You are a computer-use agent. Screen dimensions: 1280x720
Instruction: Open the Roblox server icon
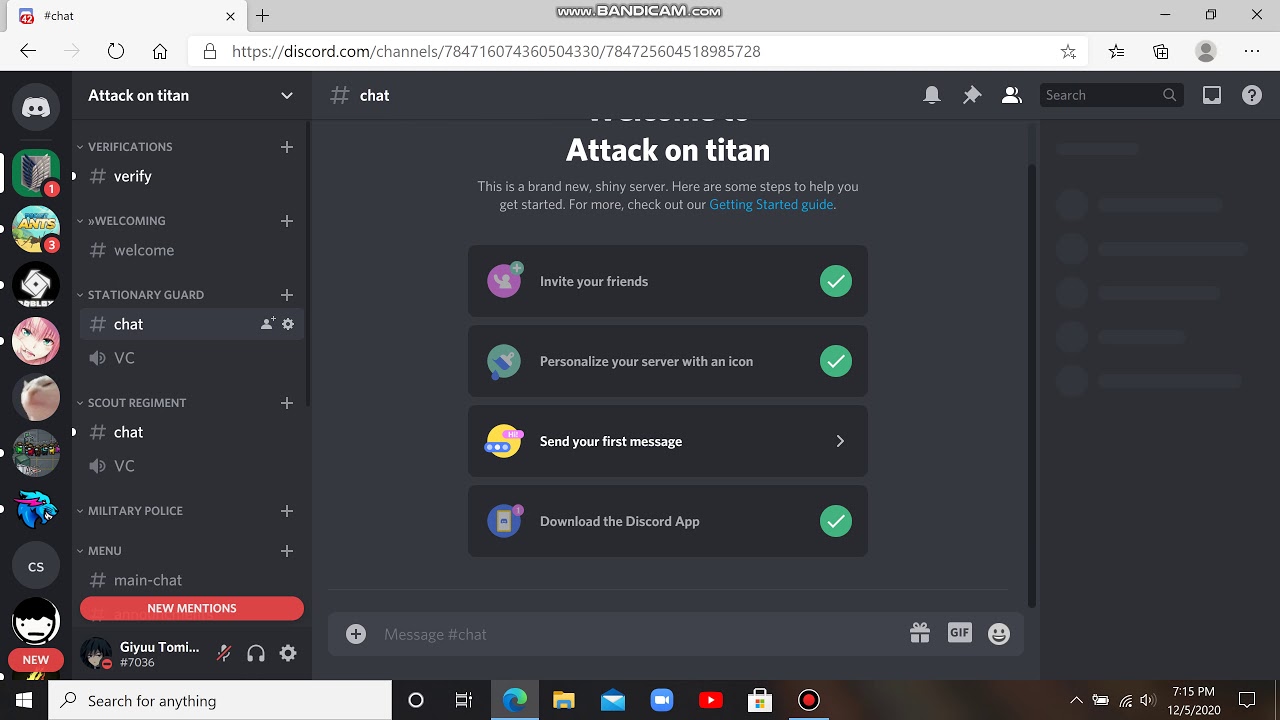click(36, 286)
